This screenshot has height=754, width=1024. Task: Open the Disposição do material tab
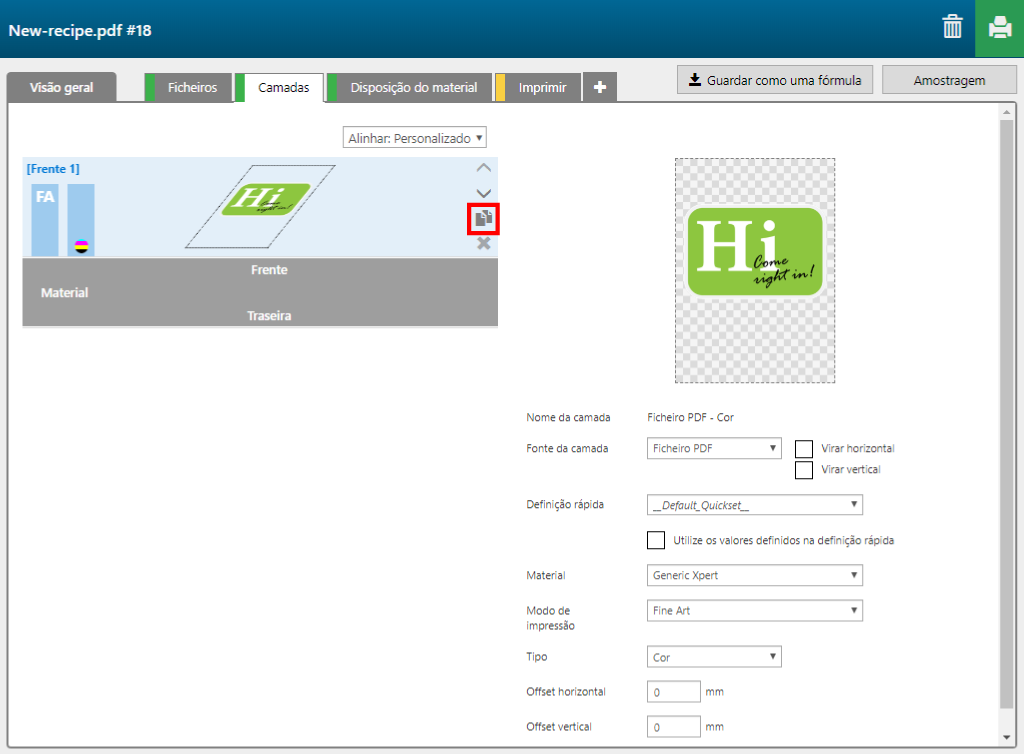point(413,88)
